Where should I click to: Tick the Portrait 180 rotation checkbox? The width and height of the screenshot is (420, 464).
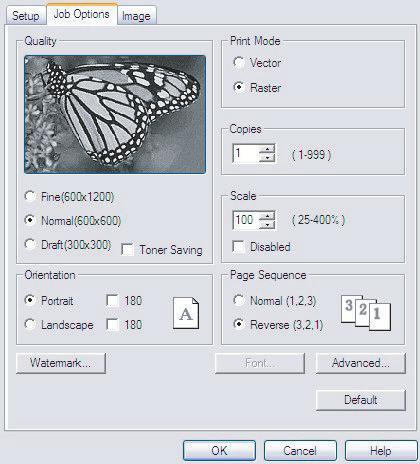coord(112,300)
